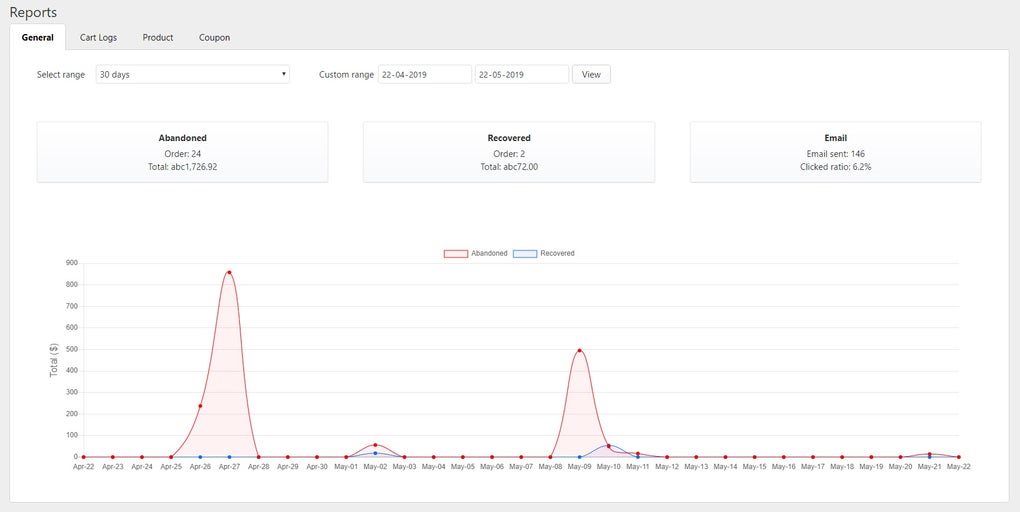
Task: Click the Recovered summary card
Action: pyautogui.click(x=509, y=152)
